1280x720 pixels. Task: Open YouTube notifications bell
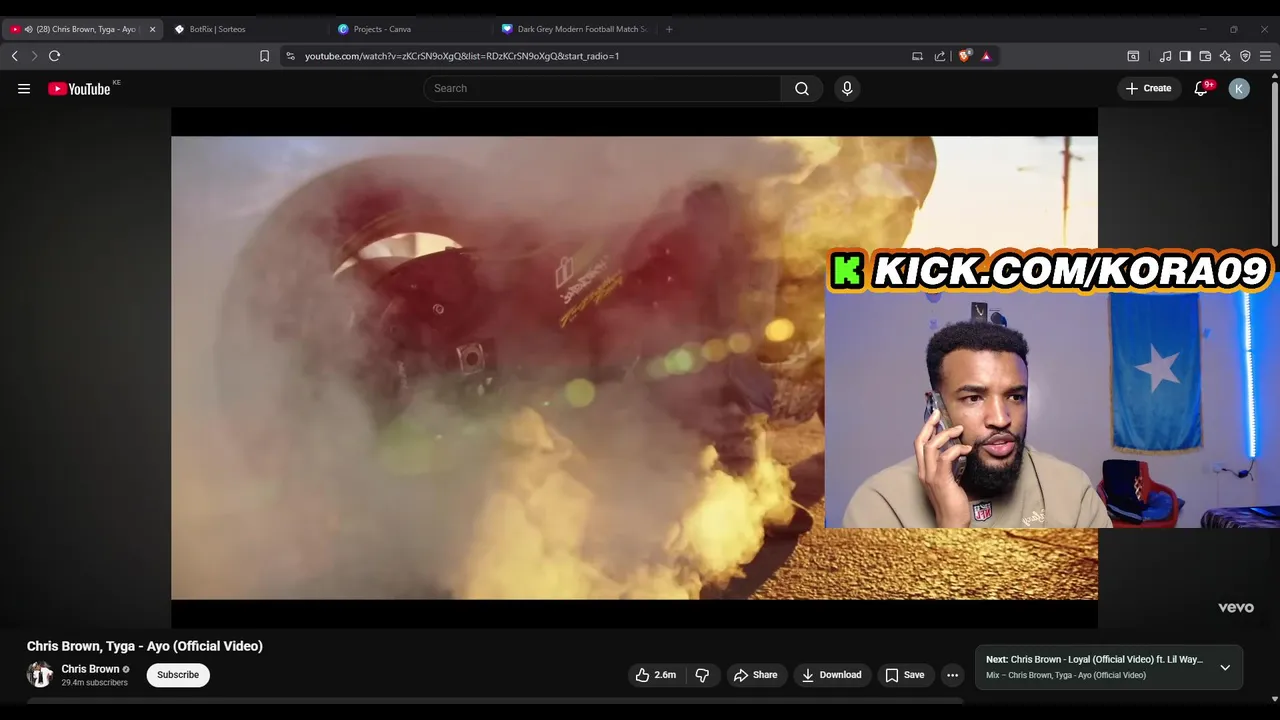(x=1202, y=88)
